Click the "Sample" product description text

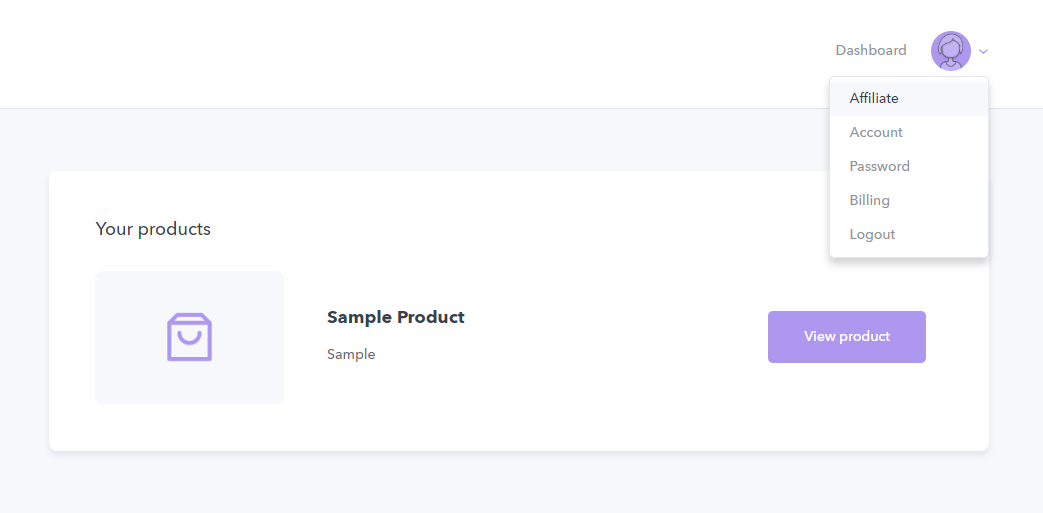[x=351, y=354]
